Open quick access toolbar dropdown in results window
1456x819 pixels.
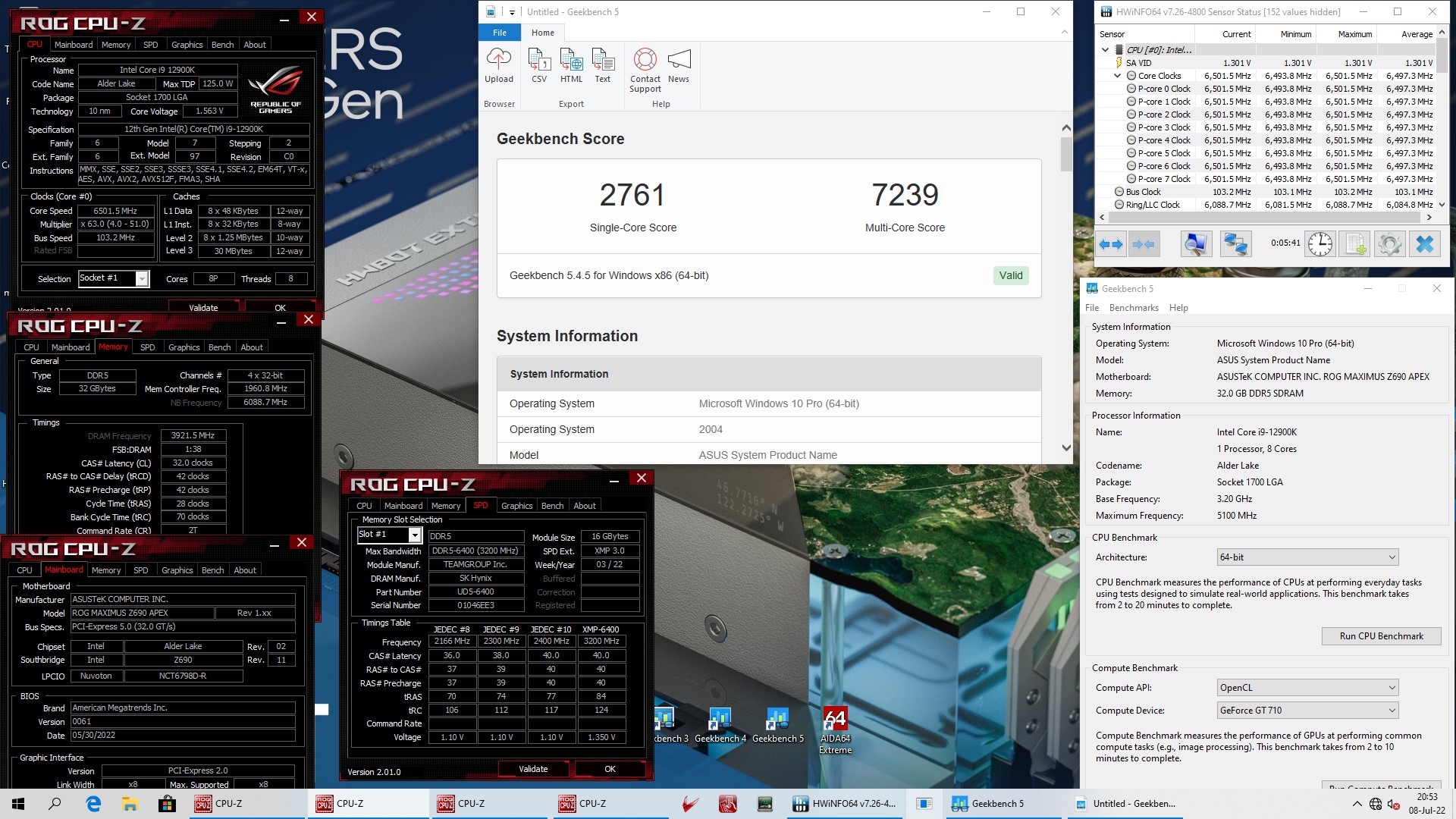(512, 12)
